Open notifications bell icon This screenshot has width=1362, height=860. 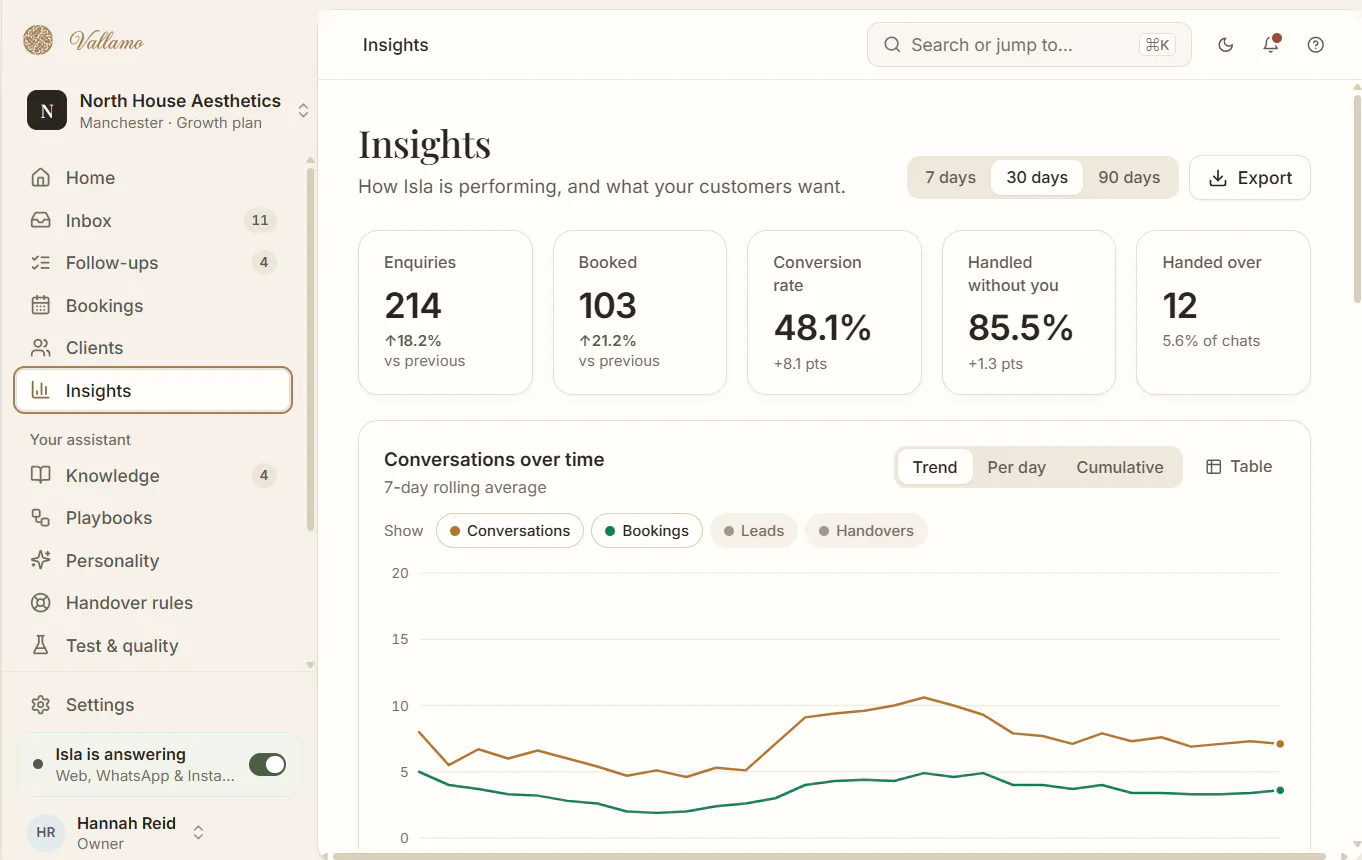(x=1271, y=45)
